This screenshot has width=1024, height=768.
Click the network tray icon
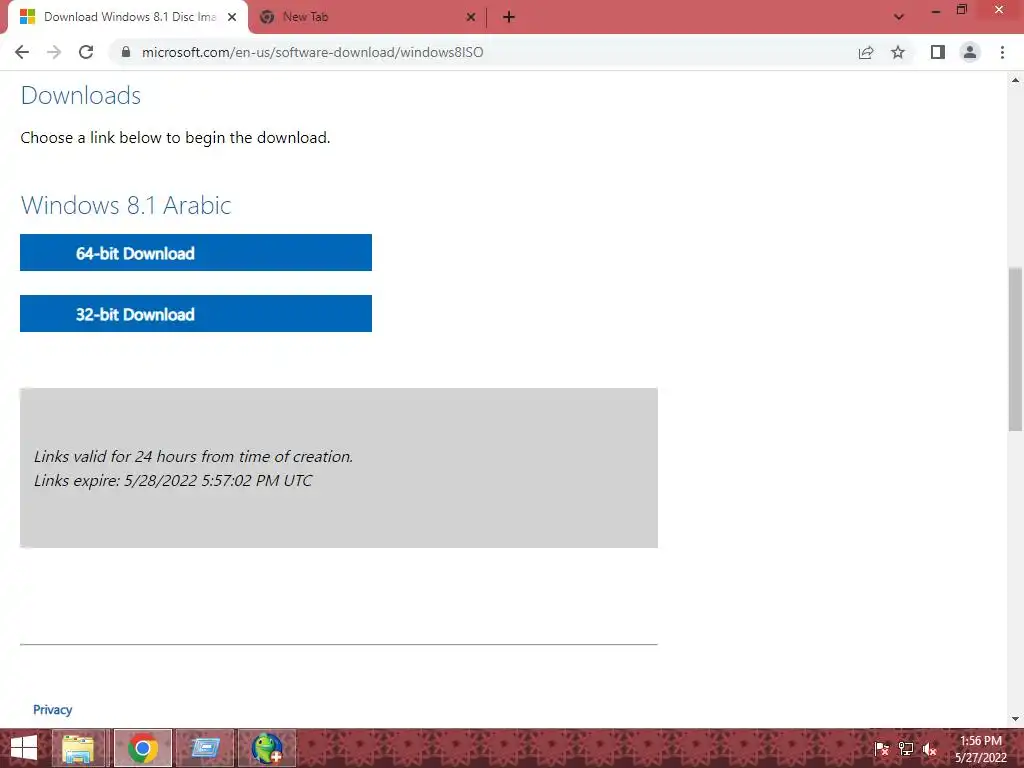[906, 749]
